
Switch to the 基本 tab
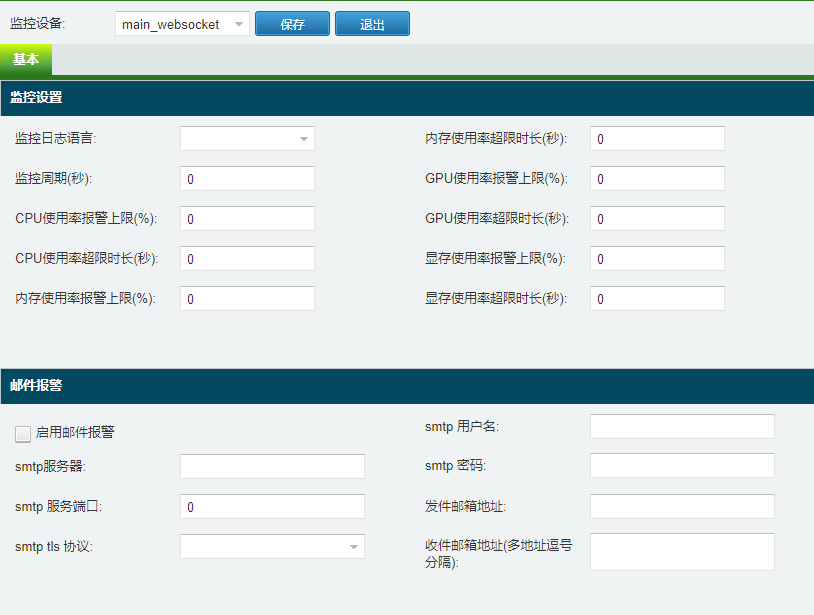tap(26, 60)
